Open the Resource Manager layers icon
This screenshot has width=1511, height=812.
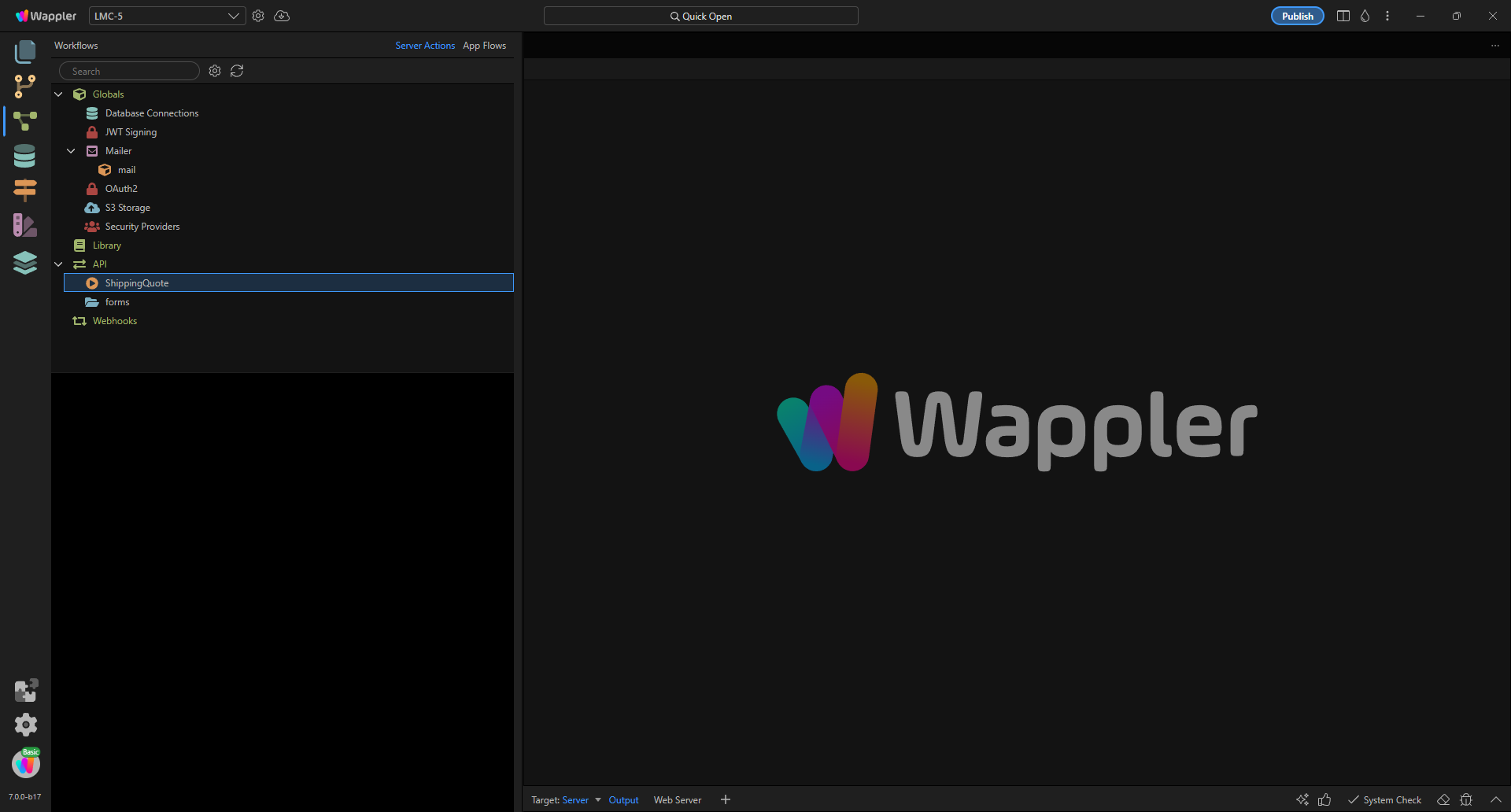(x=25, y=262)
